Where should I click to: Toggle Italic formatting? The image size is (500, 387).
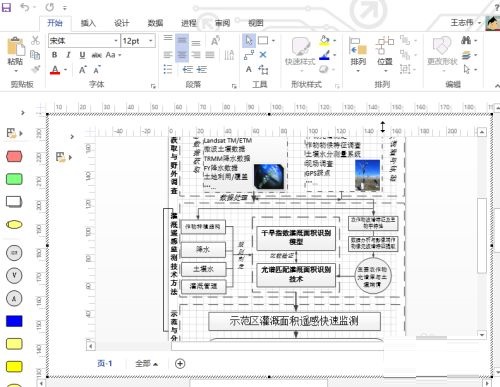click(68, 55)
